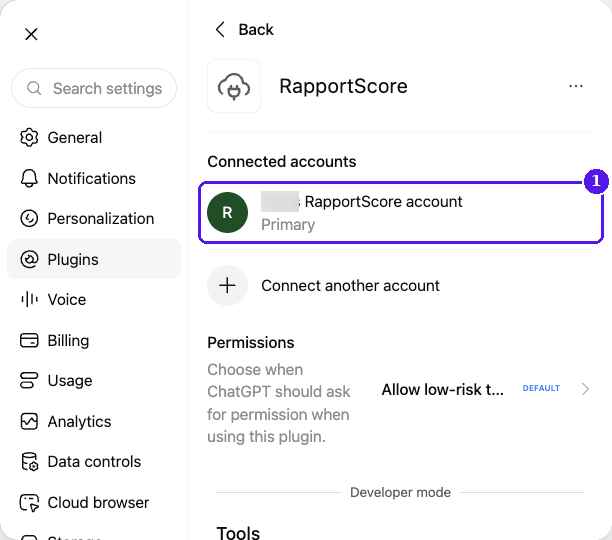Select the General menu label

(x=75, y=138)
